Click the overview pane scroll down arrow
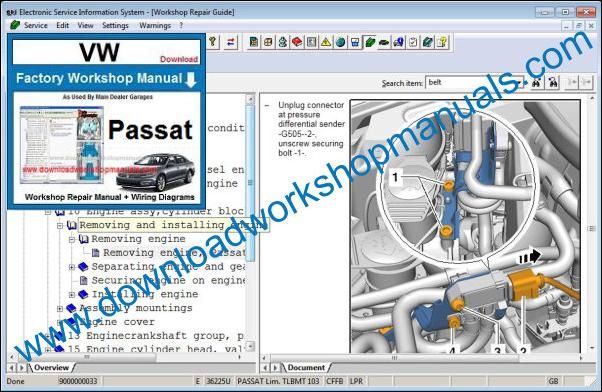 tap(250, 347)
